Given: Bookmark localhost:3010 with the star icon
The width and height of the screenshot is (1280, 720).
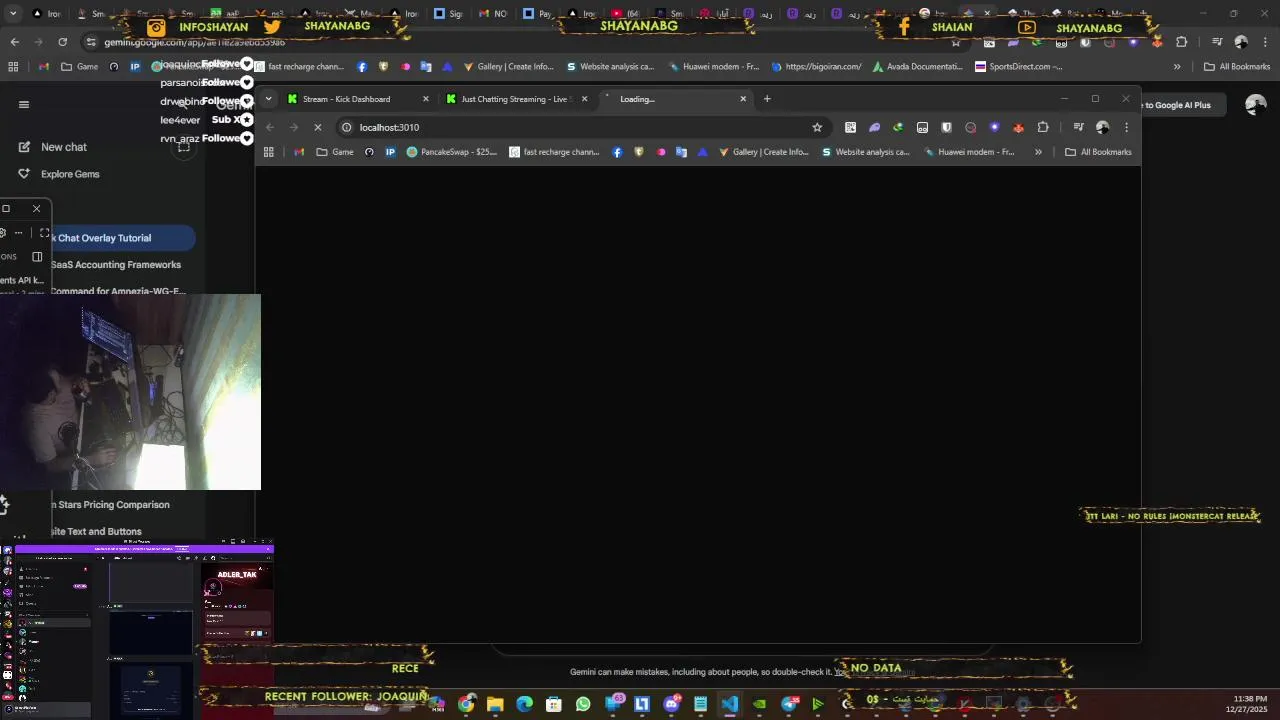Looking at the screenshot, I should (x=817, y=127).
